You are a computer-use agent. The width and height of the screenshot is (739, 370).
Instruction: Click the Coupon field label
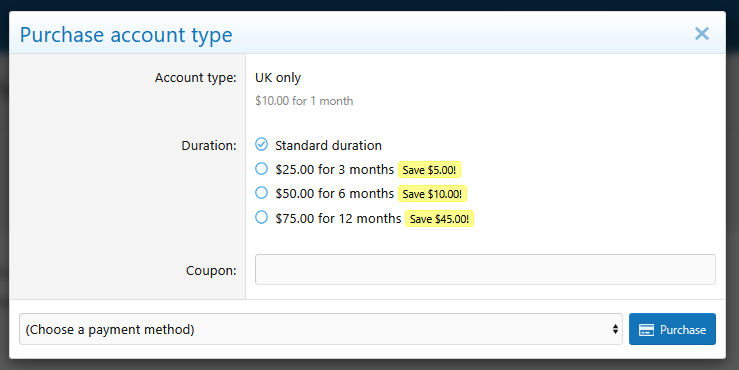pos(211,271)
